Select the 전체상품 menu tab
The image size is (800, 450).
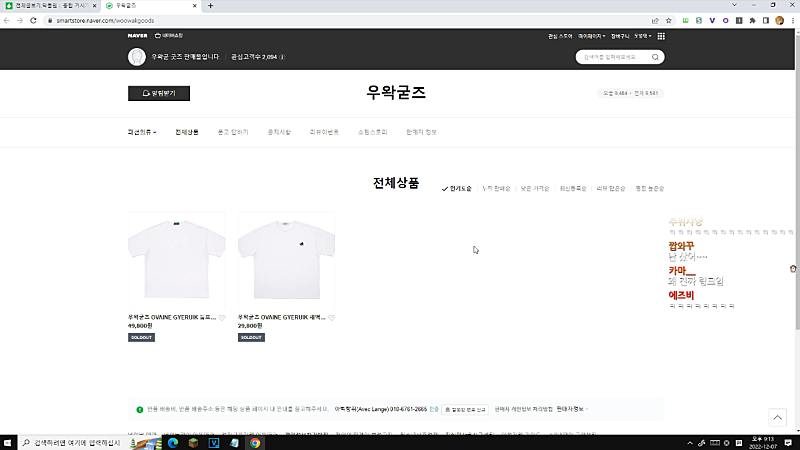tap(187, 132)
